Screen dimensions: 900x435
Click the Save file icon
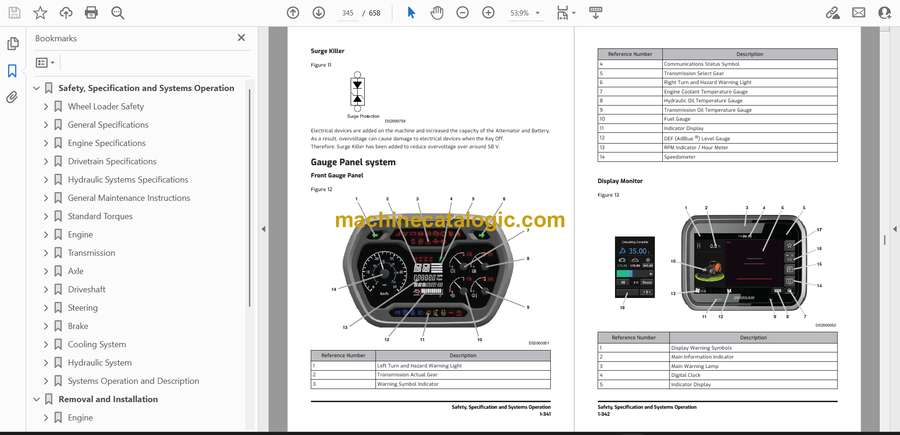pyautogui.click(x=14, y=13)
